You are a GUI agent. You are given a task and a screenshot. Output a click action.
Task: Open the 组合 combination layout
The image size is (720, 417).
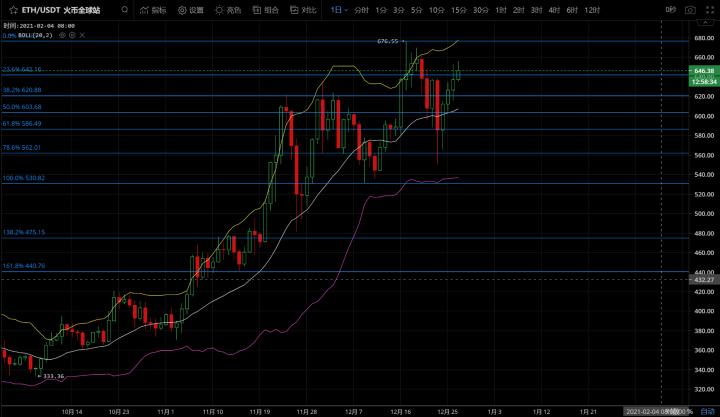pyautogui.click(x=266, y=10)
